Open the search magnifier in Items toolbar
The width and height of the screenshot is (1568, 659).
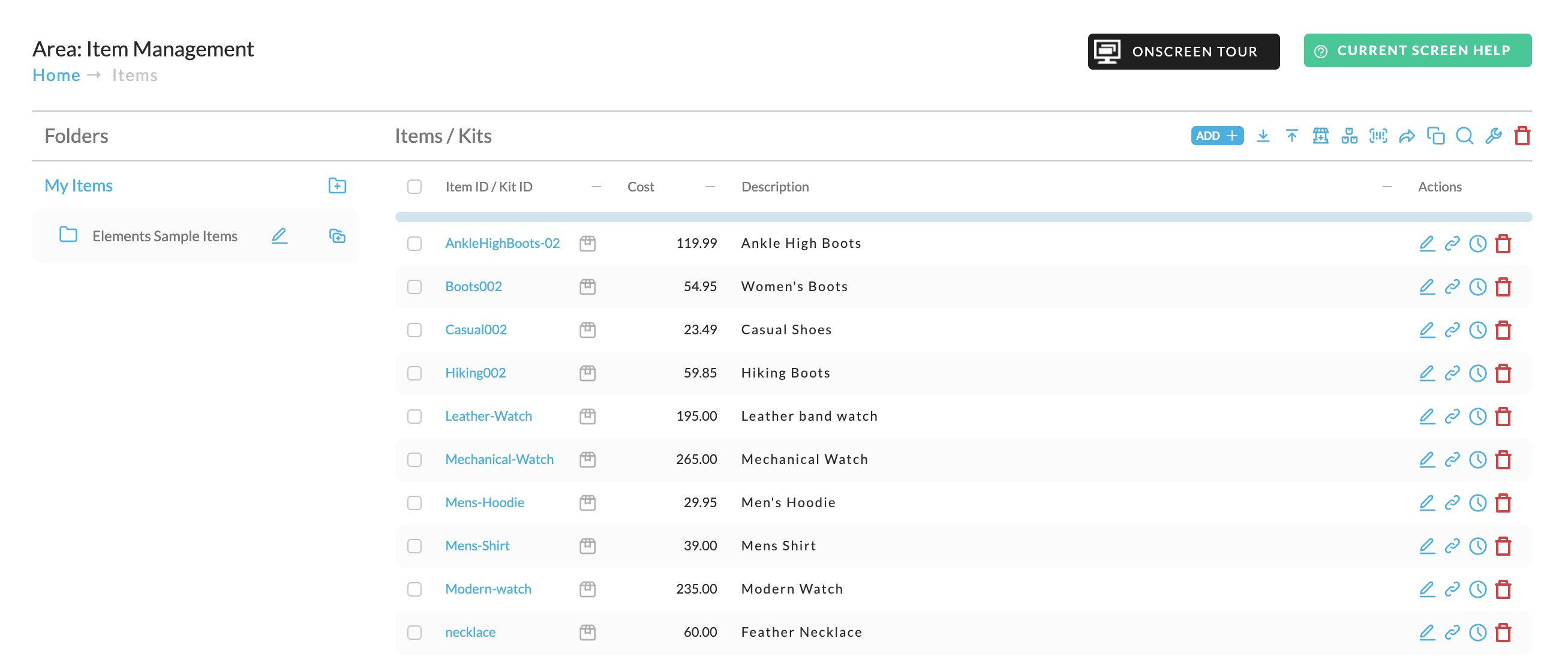[x=1464, y=136]
